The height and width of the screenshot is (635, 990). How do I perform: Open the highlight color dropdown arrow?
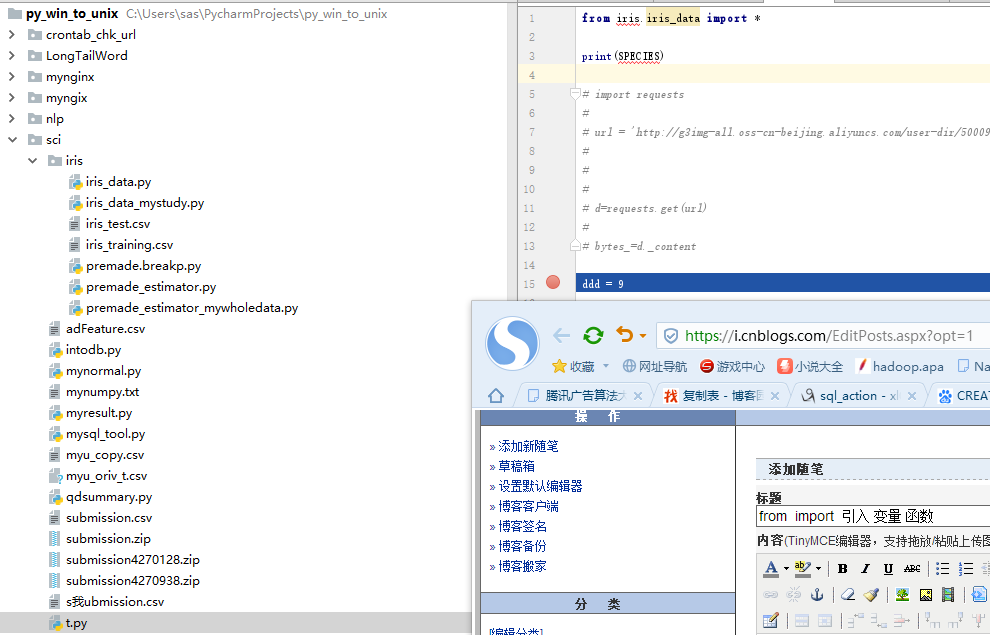click(818, 568)
